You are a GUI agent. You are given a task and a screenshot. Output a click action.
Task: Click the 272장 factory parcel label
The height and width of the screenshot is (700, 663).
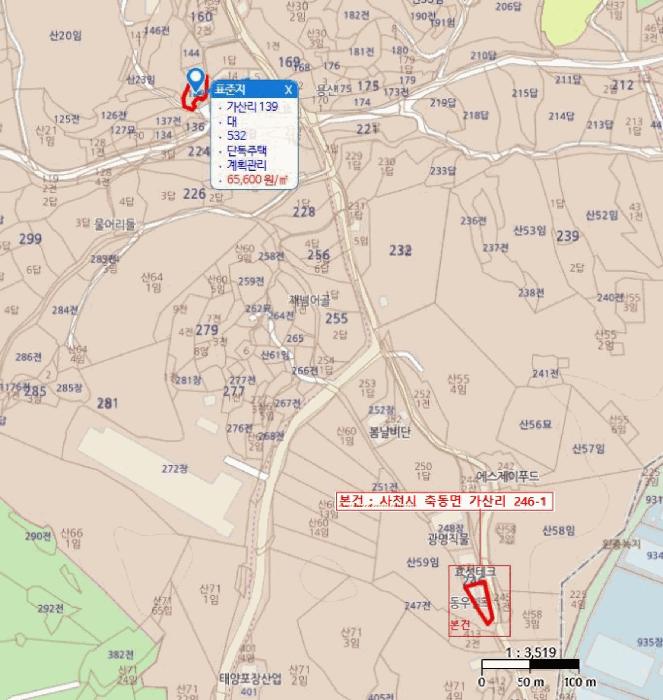click(175, 469)
